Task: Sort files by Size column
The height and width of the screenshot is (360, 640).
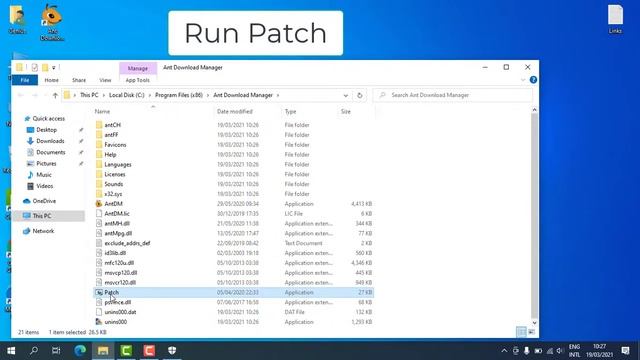Action: 346,111
